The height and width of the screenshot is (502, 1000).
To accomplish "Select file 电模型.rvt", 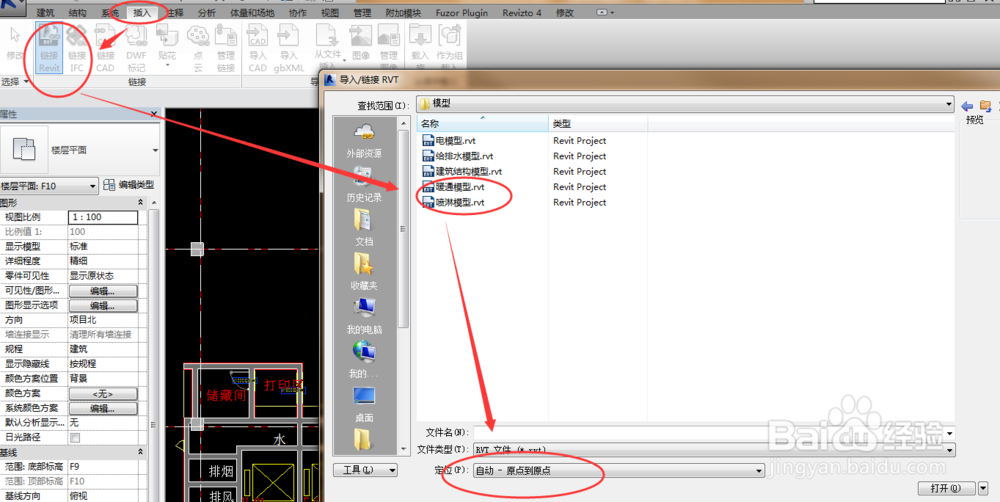I will click(x=449, y=140).
